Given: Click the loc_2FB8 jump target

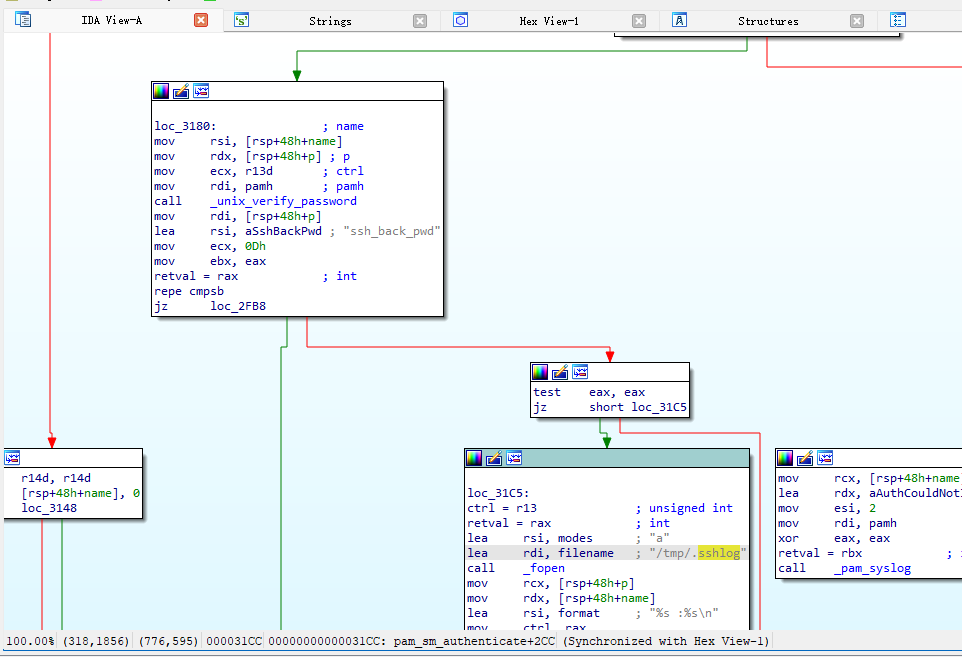Looking at the screenshot, I should click(238, 306).
